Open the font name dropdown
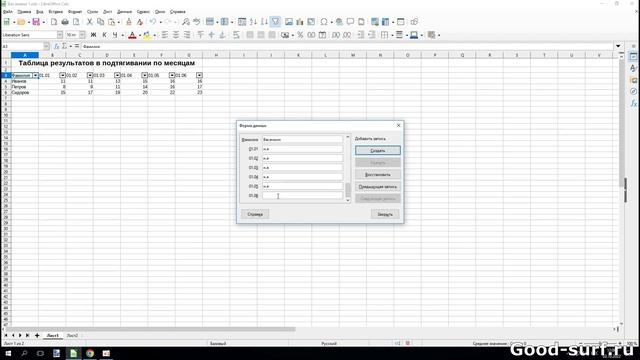640x360 pixels. coord(60,35)
